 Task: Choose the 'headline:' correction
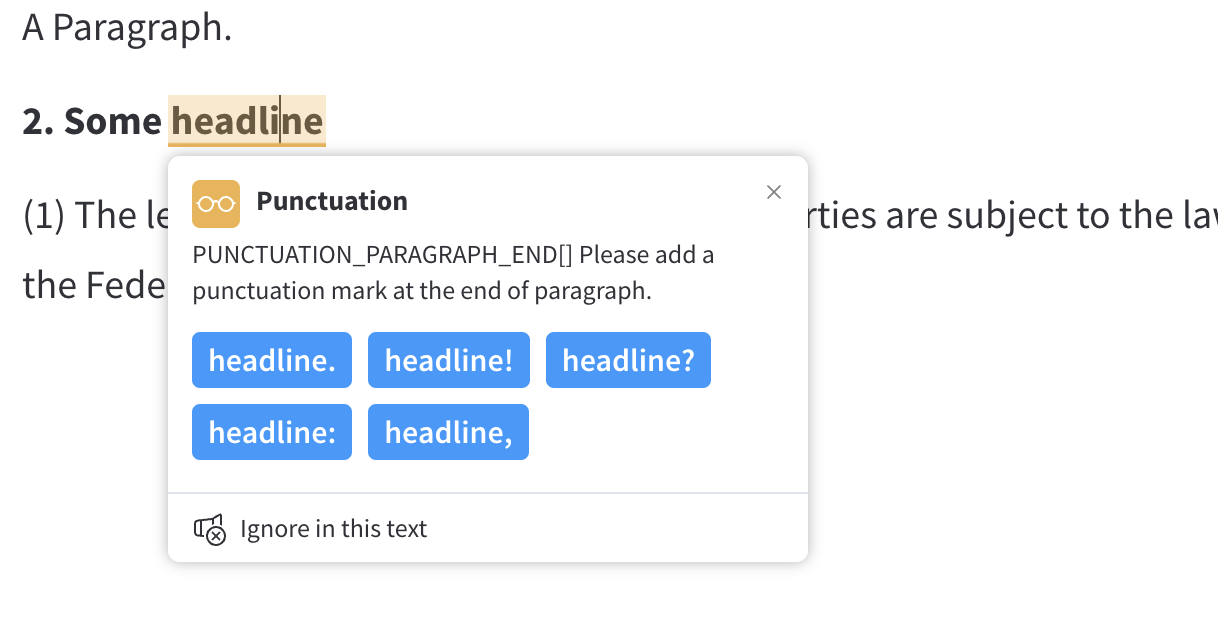pyautogui.click(x=271, y=432)
